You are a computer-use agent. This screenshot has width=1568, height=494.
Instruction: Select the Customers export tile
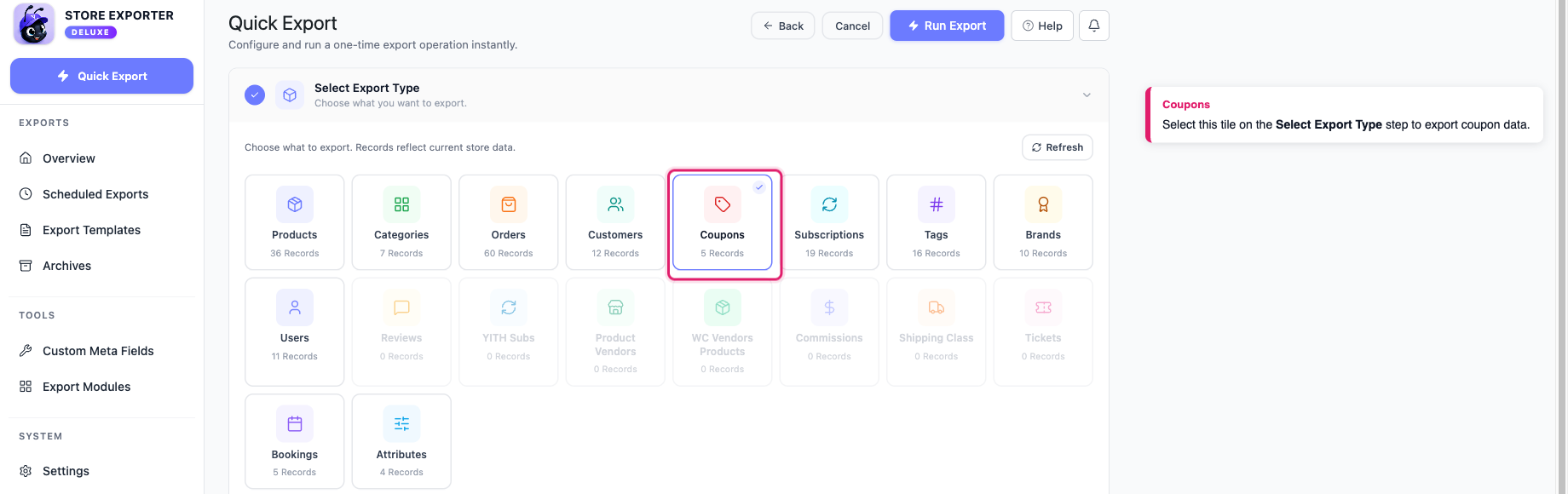click(615, 222)
